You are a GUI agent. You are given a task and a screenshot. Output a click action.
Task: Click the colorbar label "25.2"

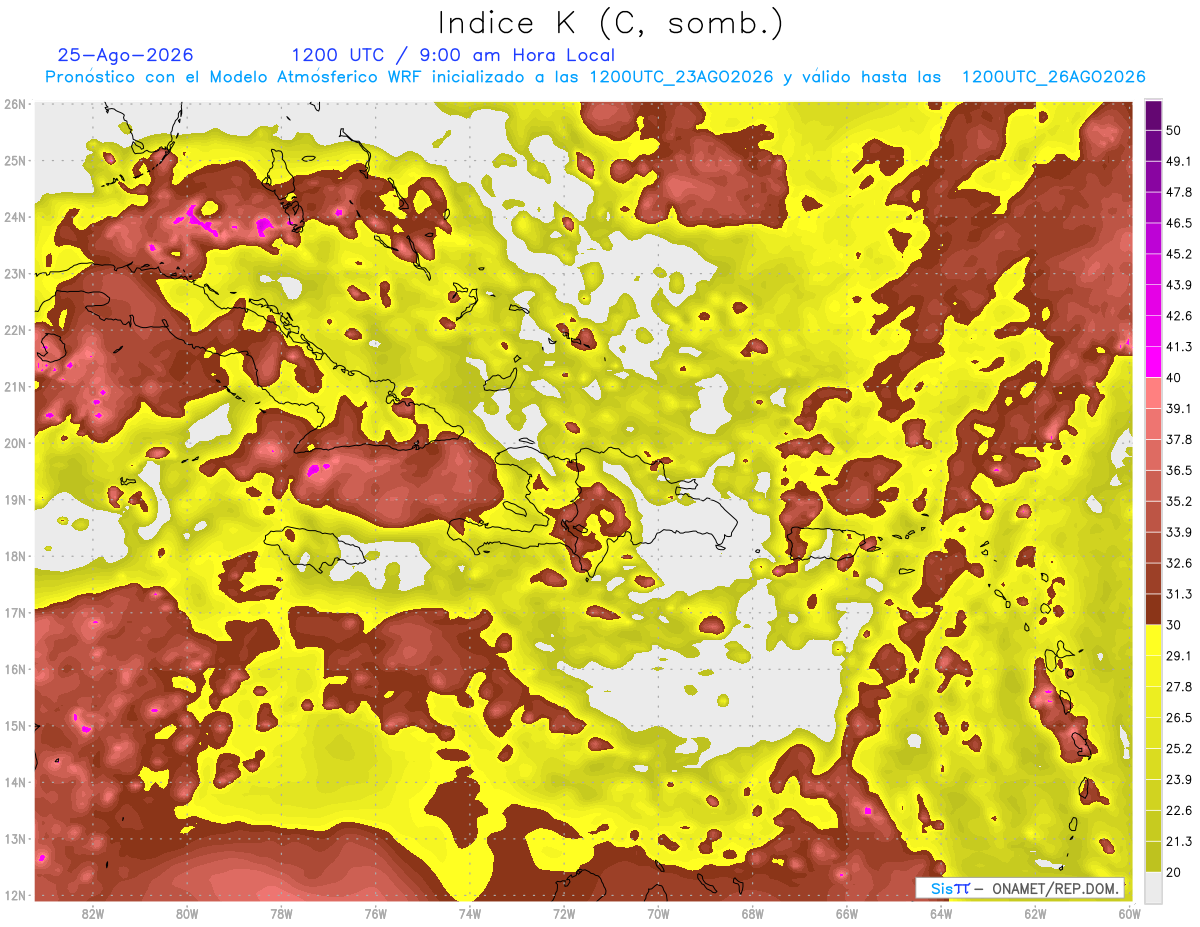[x=1179, y=748]
